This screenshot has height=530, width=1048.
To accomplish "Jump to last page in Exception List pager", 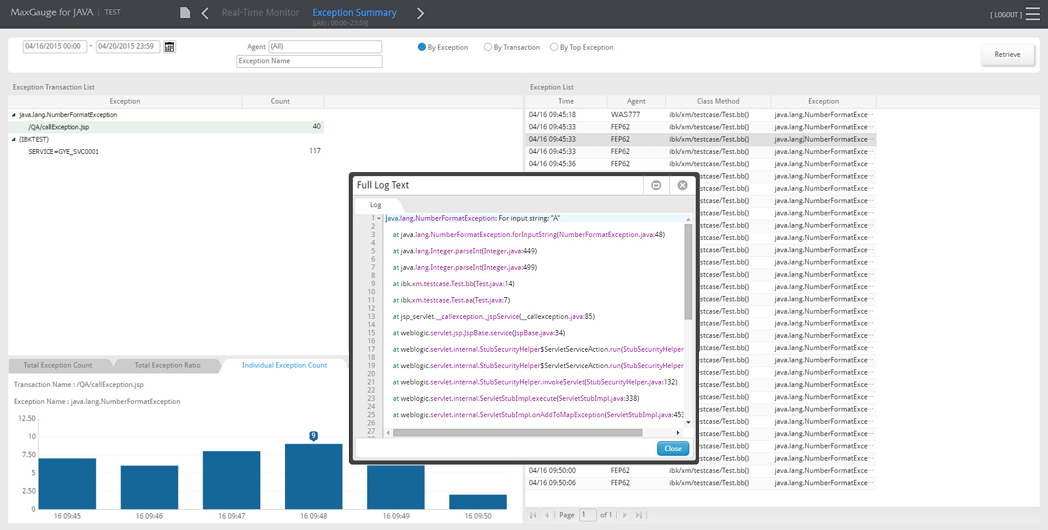I will click(639, 515).
